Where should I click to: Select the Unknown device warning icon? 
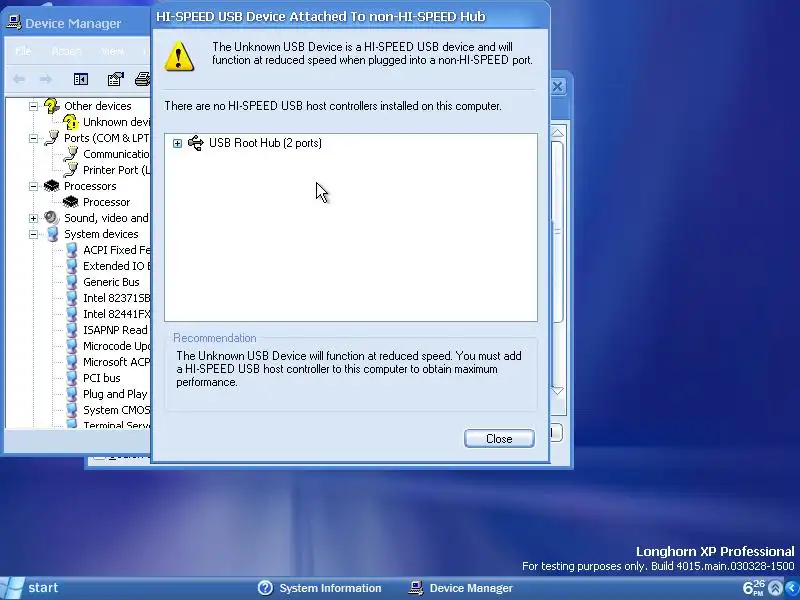(x=71, y=122)
